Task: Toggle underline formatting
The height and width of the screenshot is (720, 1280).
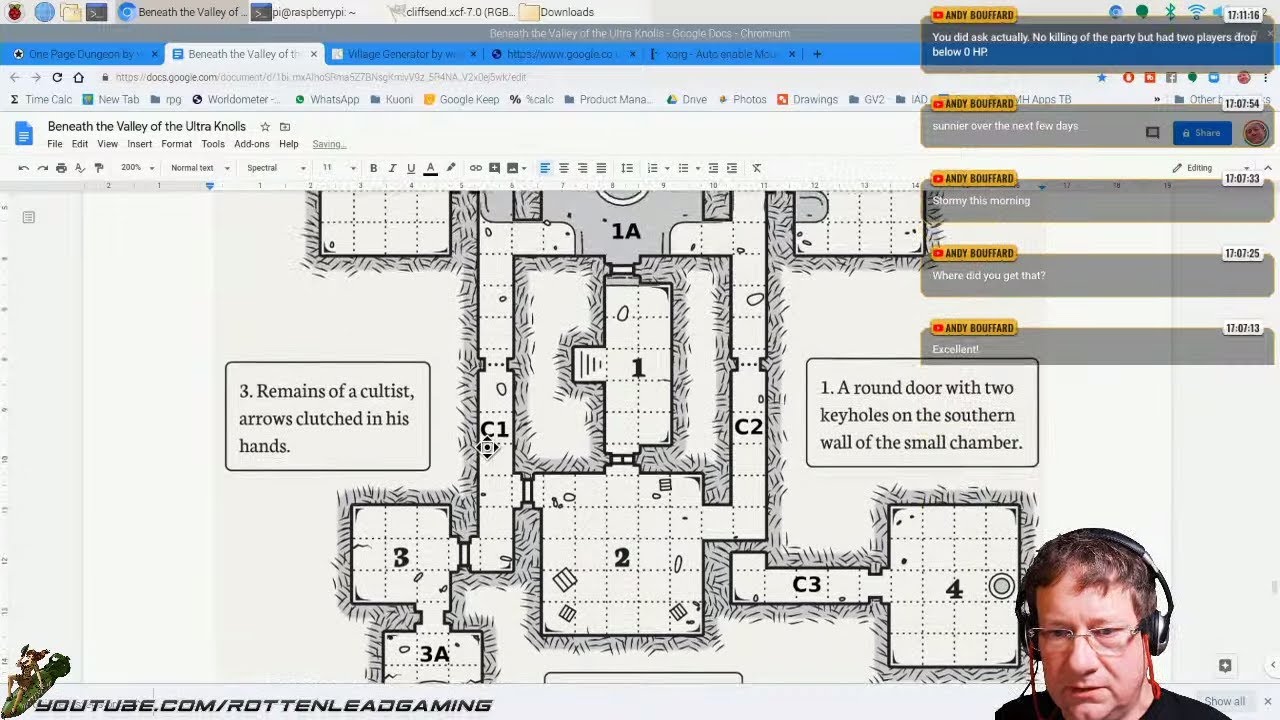Action: 411,168
